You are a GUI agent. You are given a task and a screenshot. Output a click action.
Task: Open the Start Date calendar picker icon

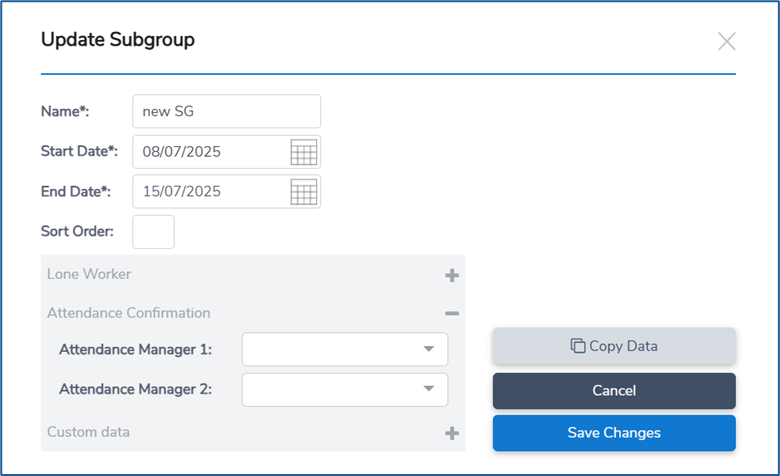coord(303,152)
